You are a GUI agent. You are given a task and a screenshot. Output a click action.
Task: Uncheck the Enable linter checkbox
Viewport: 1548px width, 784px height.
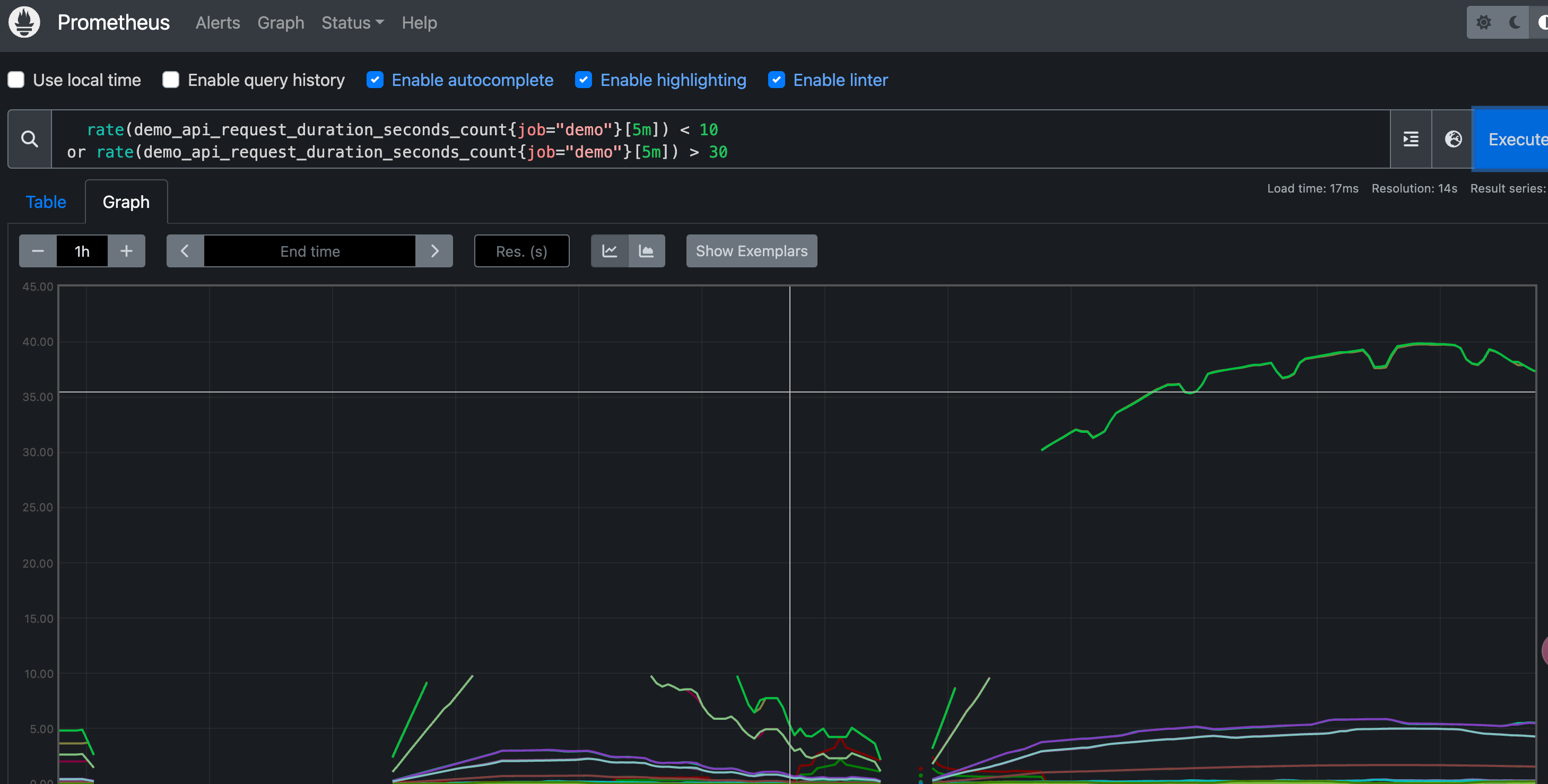777,80
